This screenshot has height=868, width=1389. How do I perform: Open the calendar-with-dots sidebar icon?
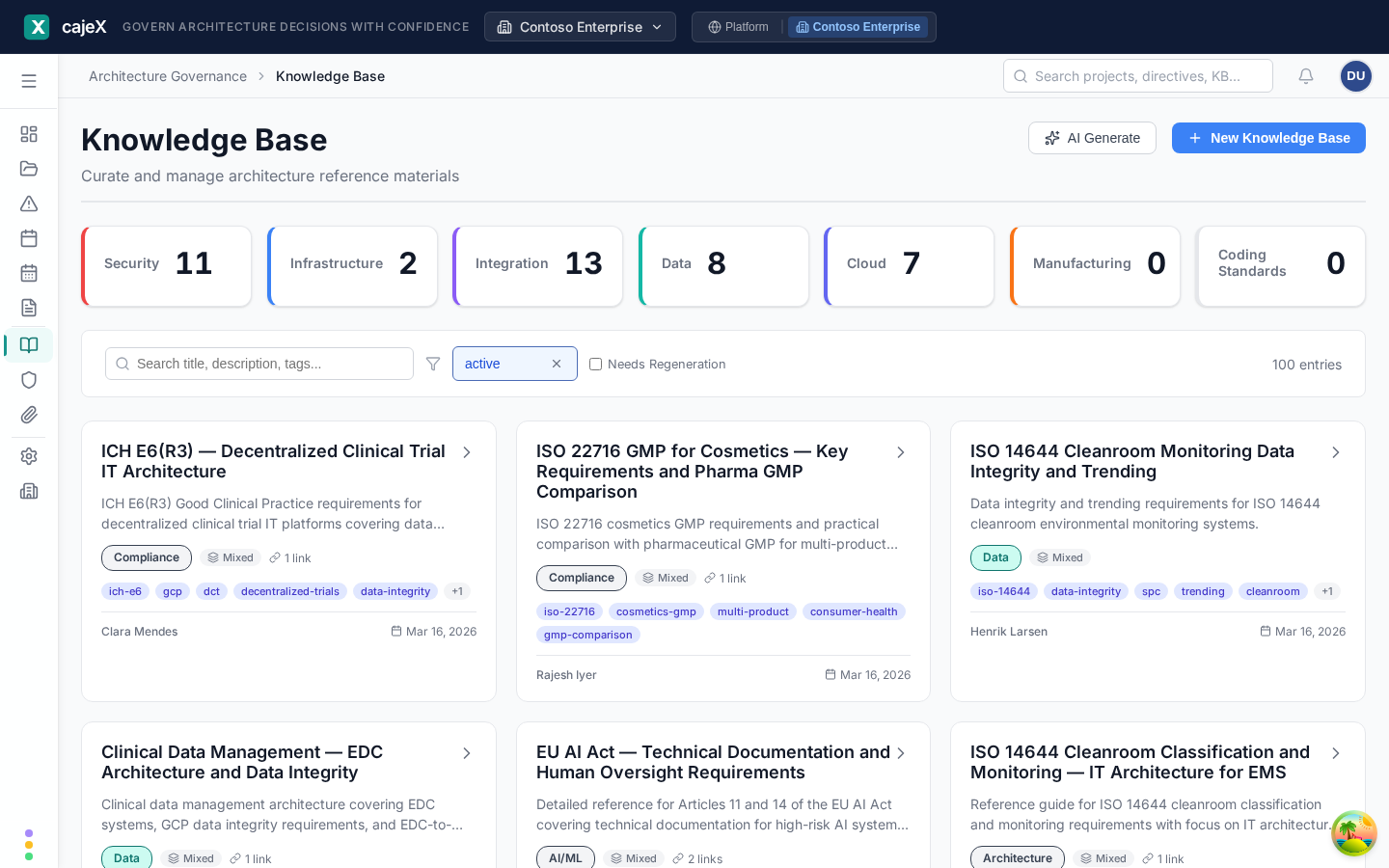(x=29, y=273)
